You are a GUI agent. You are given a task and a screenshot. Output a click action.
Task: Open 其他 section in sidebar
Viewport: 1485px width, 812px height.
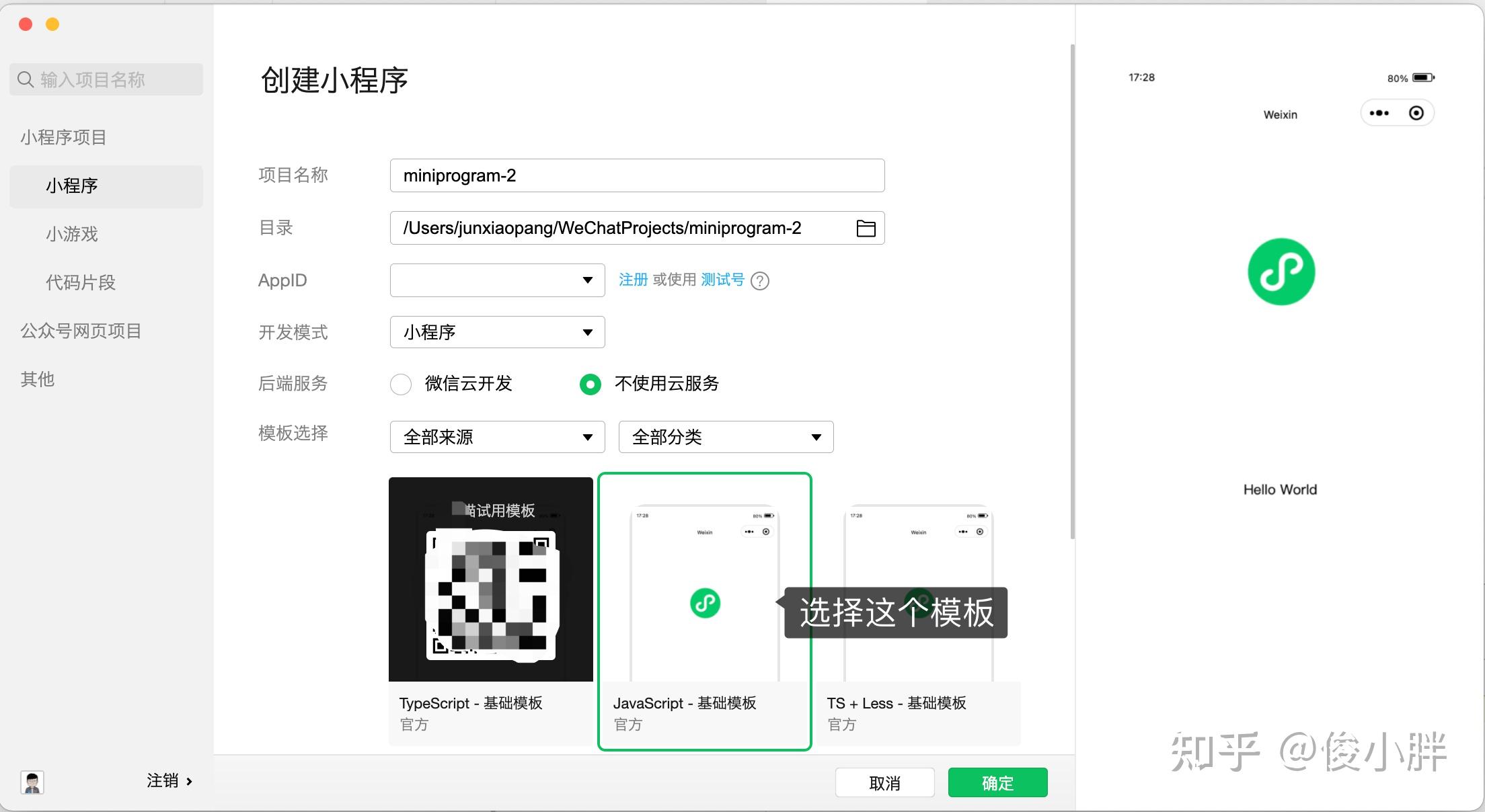tap(38, 379)
